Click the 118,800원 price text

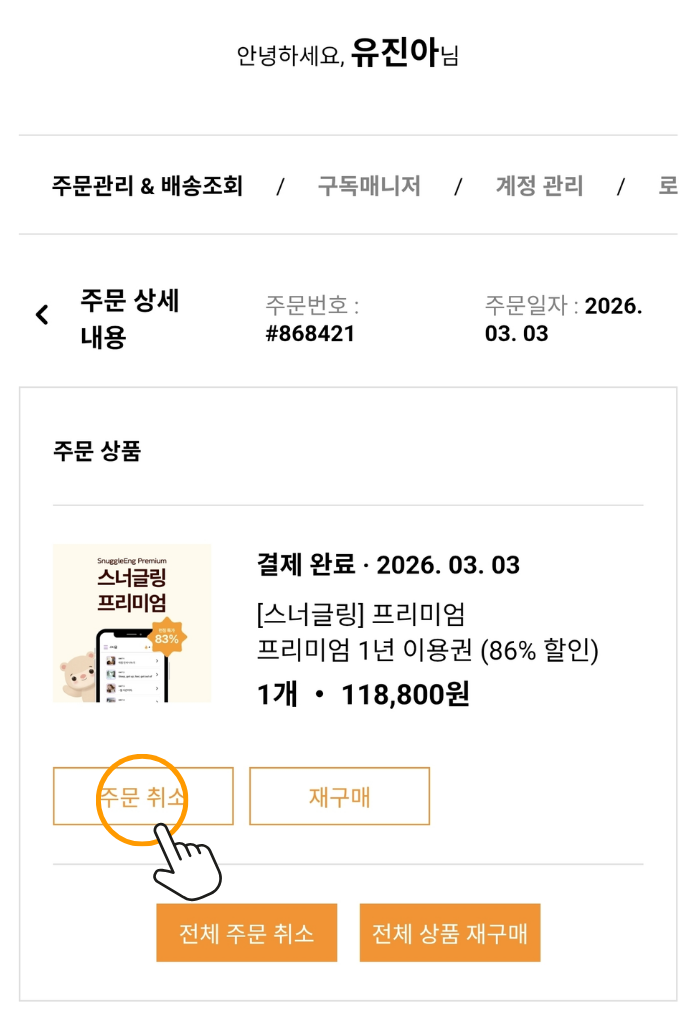click(x=405, y=693)
